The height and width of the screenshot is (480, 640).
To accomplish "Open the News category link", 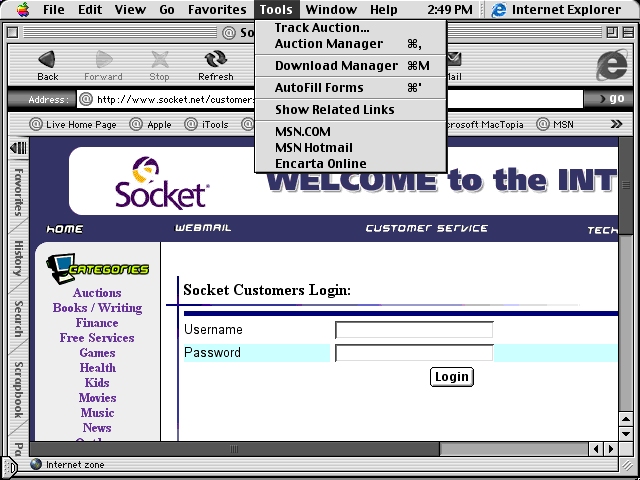I will pos(97,428).
